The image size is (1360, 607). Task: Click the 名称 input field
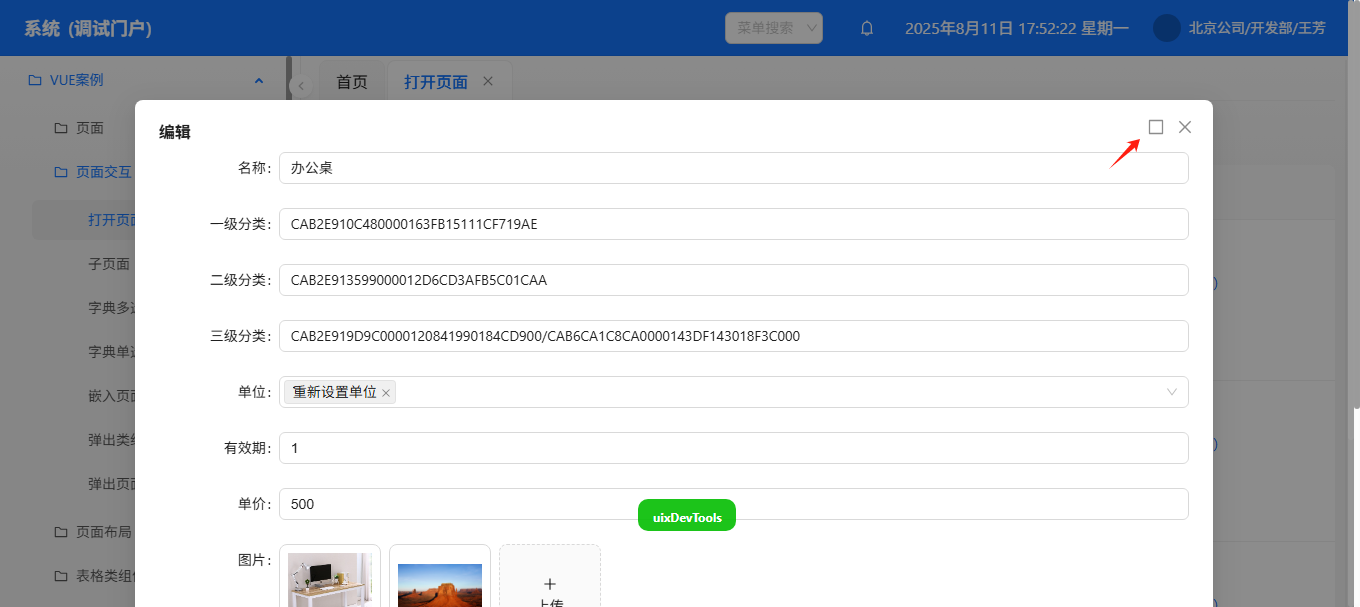point(733,168)
